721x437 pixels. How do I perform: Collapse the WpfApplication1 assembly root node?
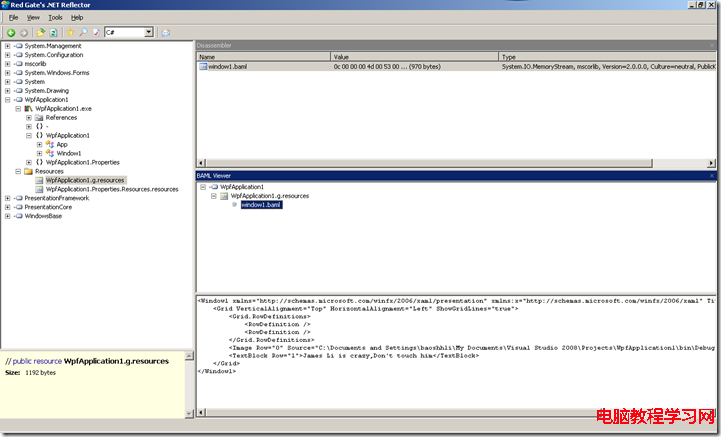pos(7,100)
